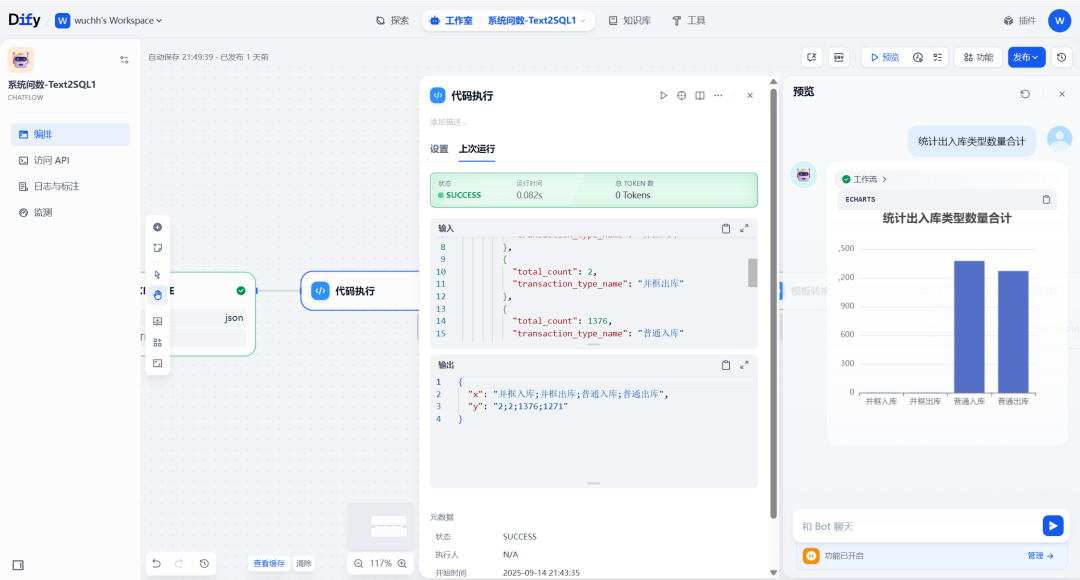Switch to the 设置 tab
This screenshot has height=580, width=1080.
tap(439, 149)
